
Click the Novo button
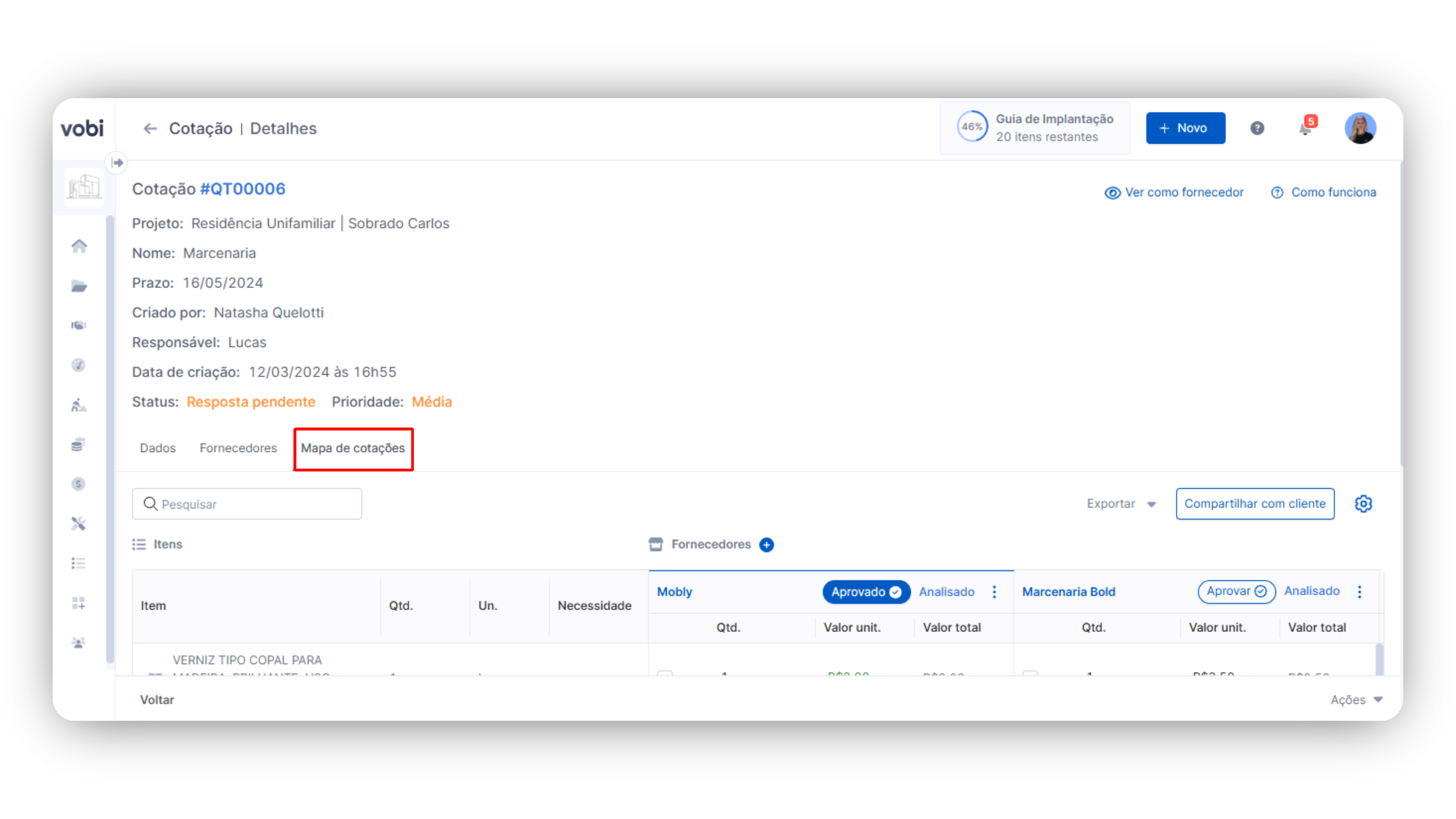tap(1185, 128)
